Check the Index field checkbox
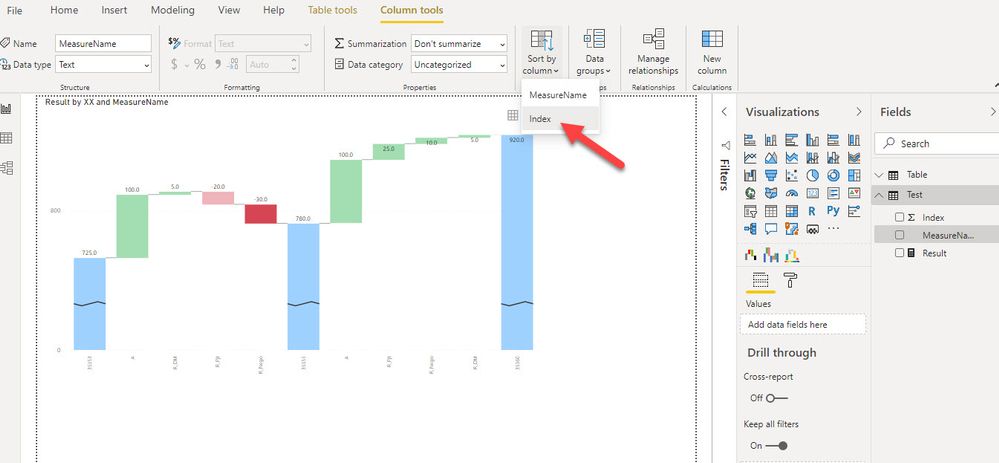 tap(900, 217)
